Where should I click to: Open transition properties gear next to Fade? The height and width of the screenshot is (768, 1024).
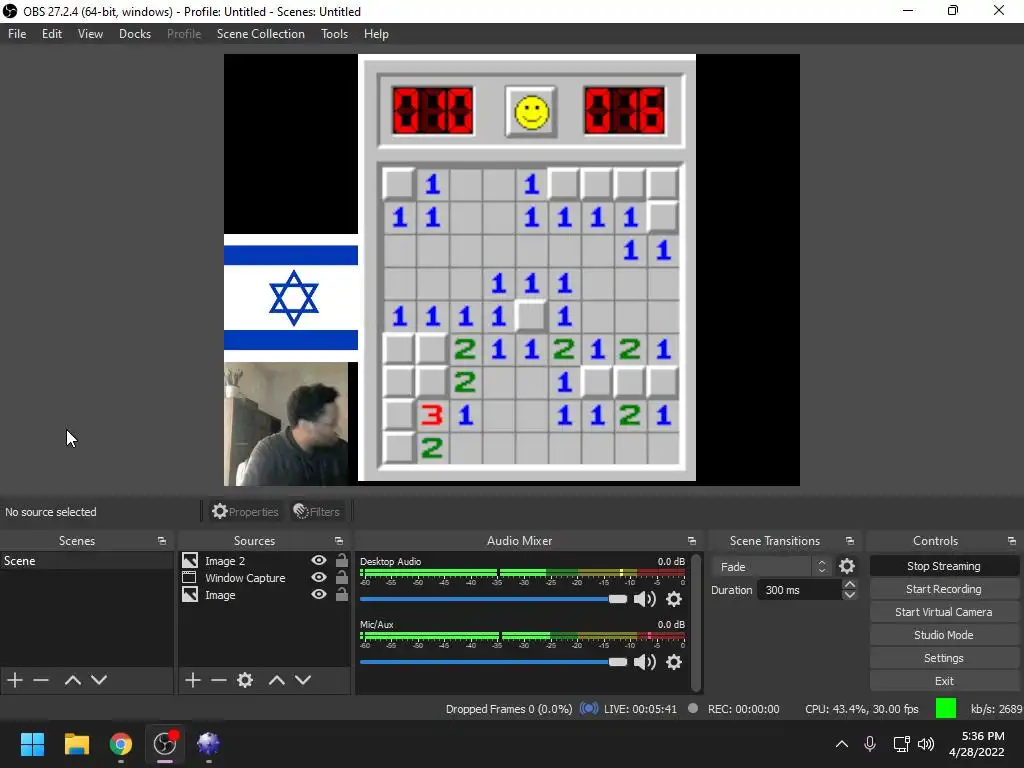click(847, 566)
